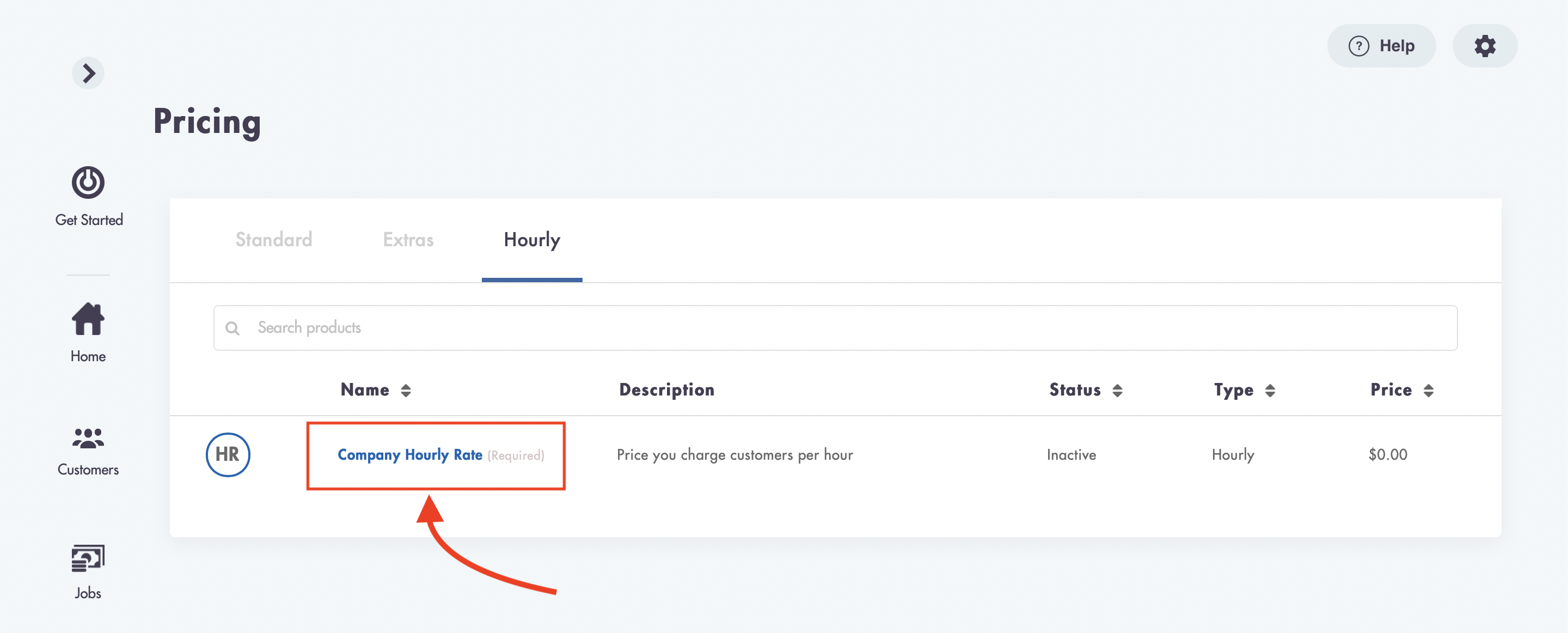1568x633 pixels.
Task: Click the Pricing page heading
Action: click(x=207, y=121)
